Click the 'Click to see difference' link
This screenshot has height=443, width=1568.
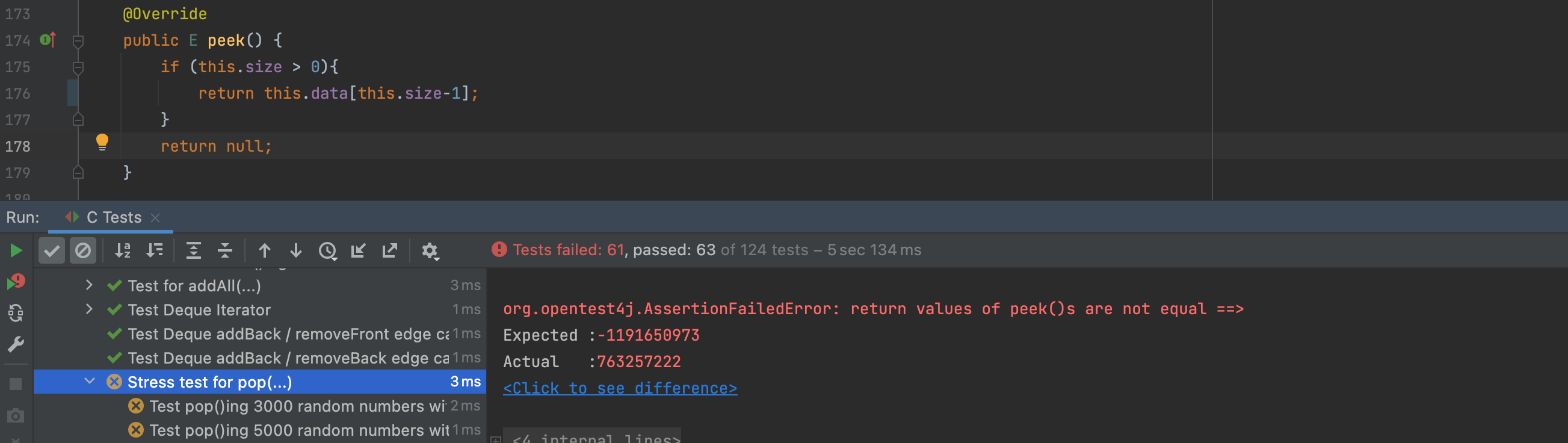620,388
